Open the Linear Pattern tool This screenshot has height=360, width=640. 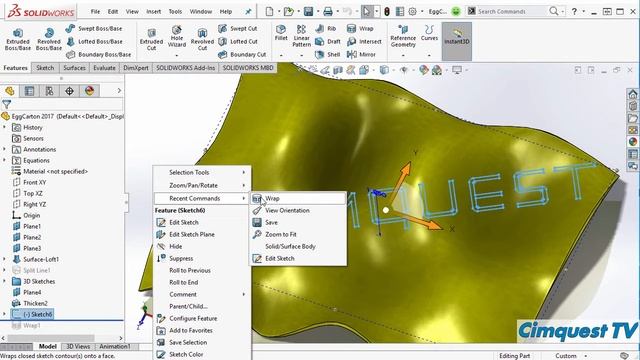coord(302,36)
